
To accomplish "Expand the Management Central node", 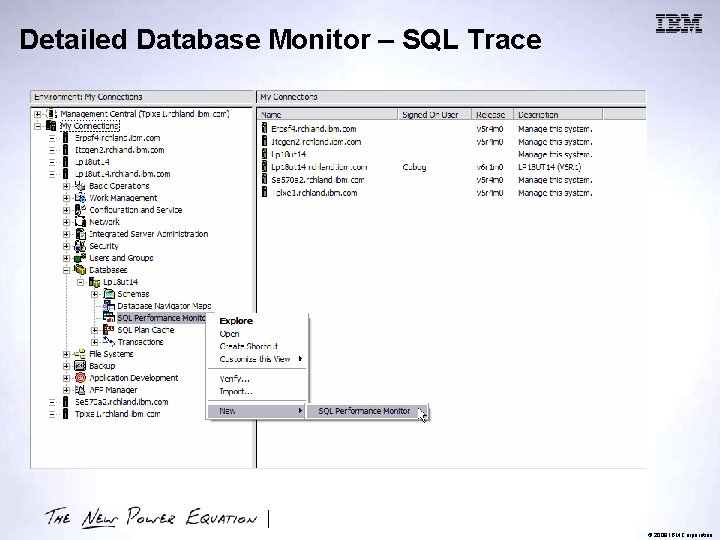I will coord(38,114).
